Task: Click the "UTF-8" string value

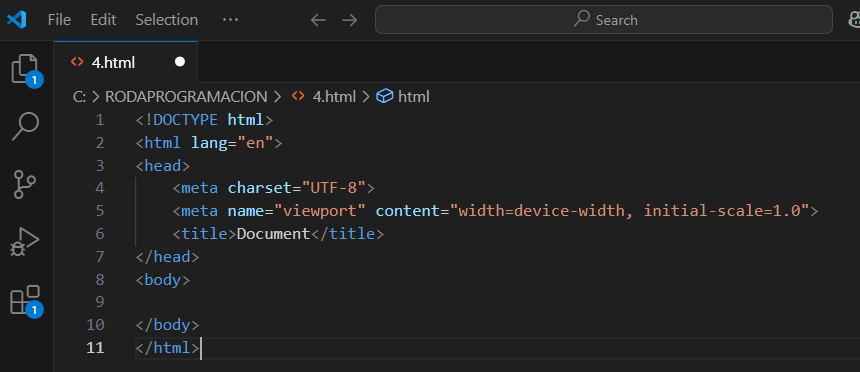Action: (x=333, y=188)
